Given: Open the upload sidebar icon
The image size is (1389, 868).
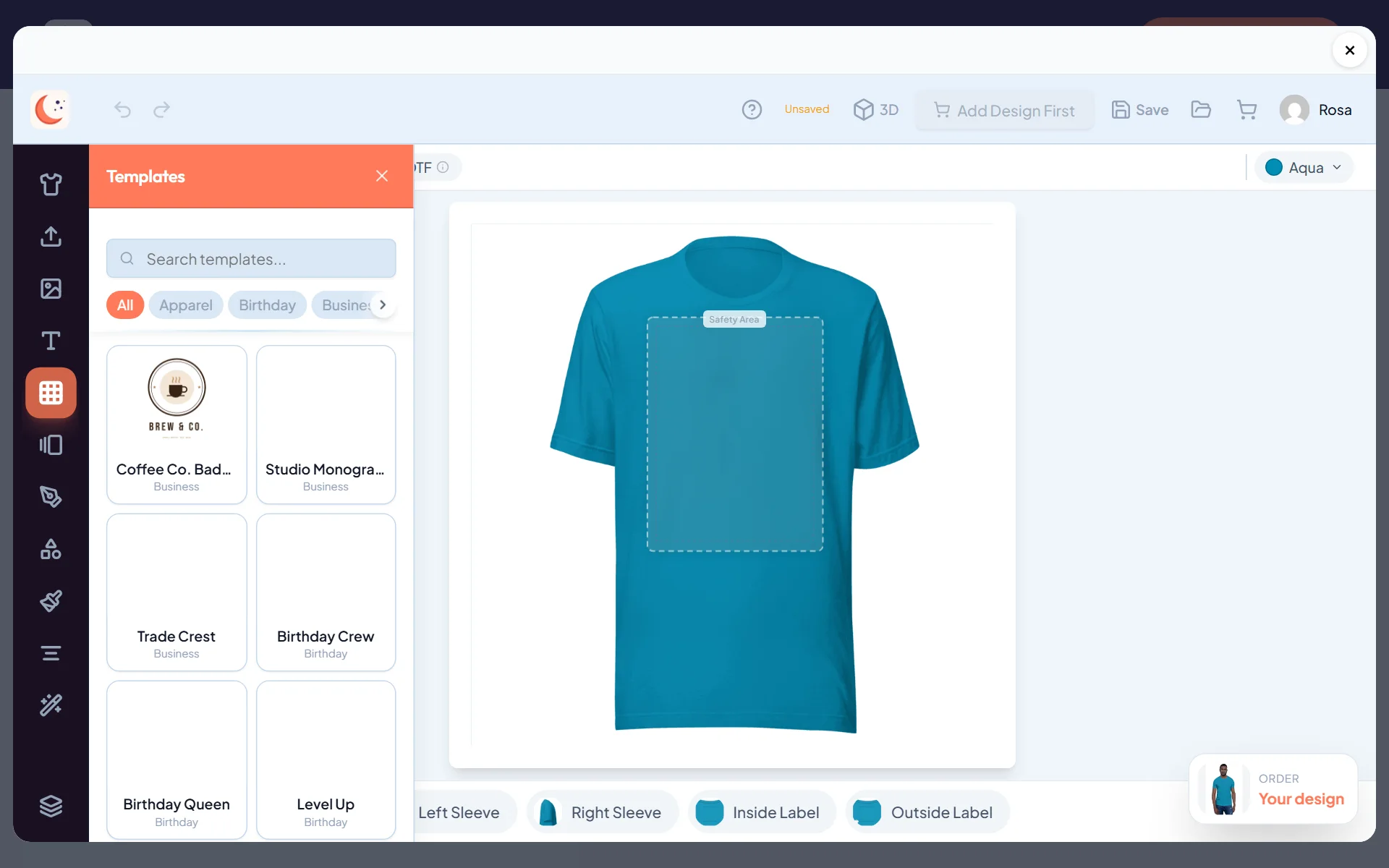Looking at the screenshot, I should (x=51, y=237).
